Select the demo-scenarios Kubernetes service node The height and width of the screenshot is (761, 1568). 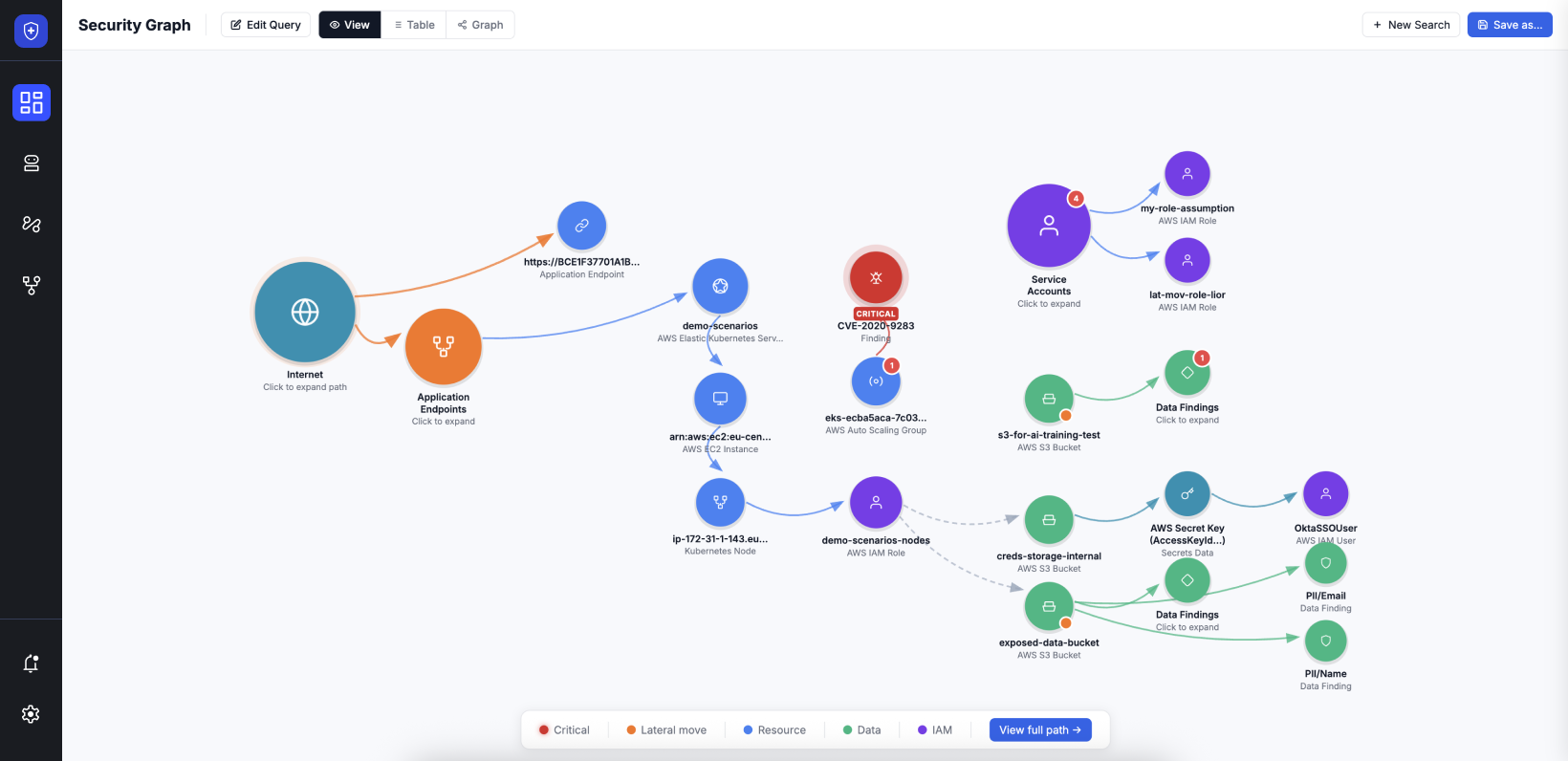(x=720, y=286)
